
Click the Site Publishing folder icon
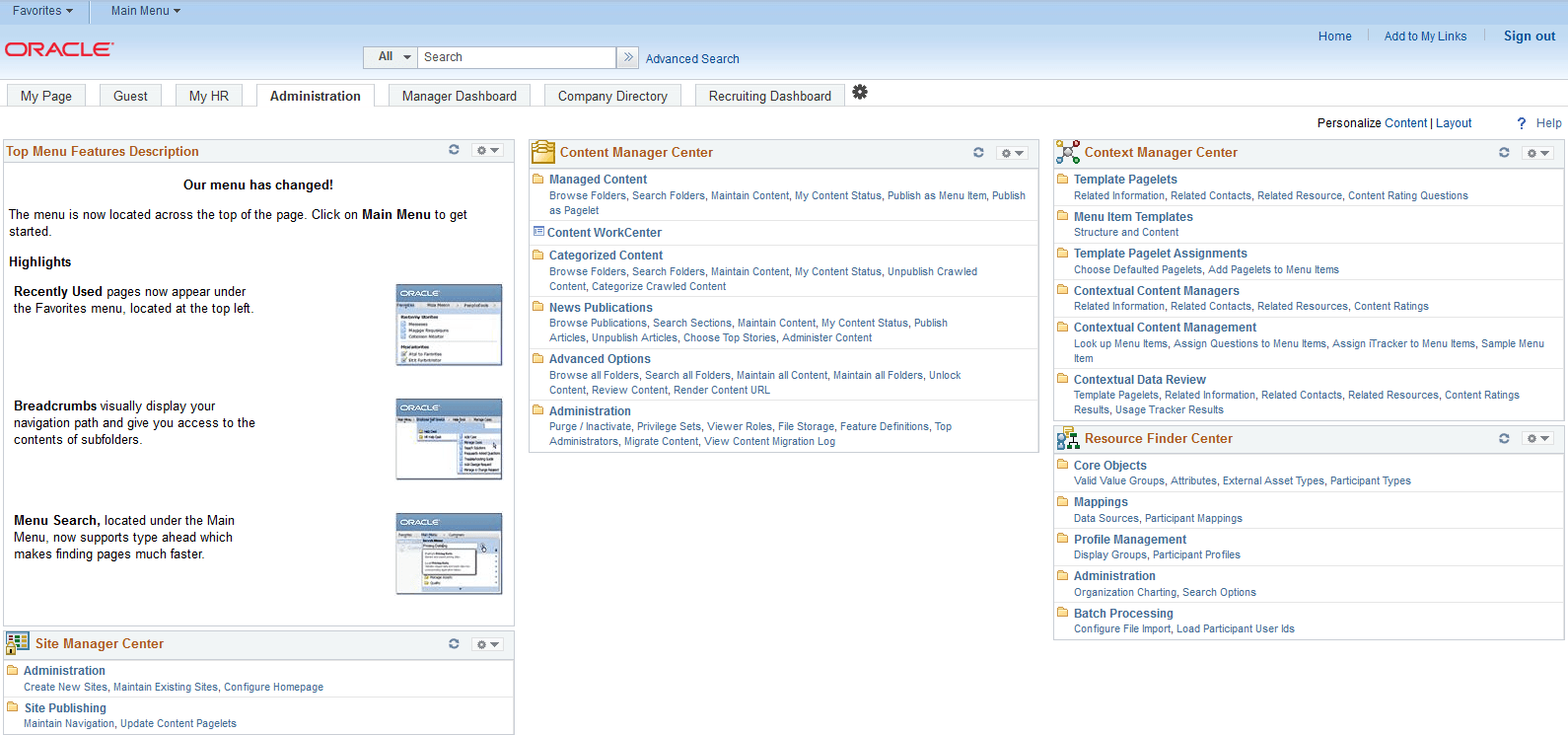pos(13,707)
